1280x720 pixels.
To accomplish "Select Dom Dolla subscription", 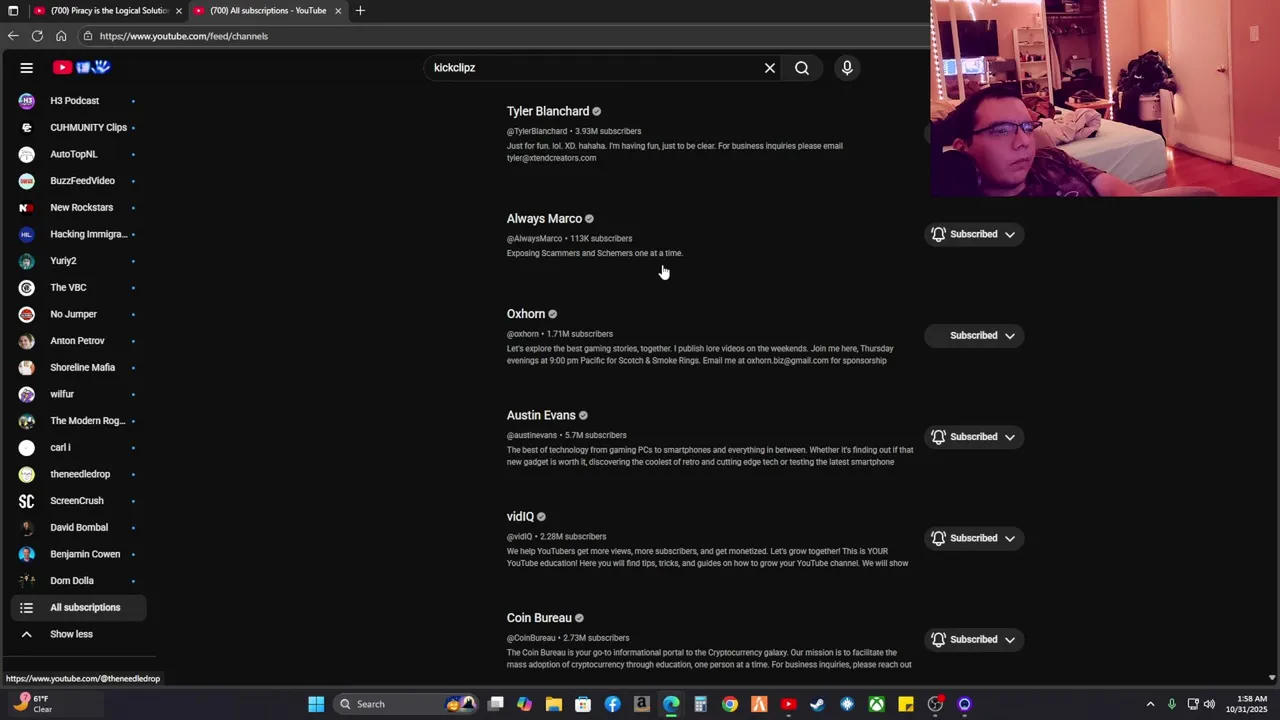I will point(78,581).
